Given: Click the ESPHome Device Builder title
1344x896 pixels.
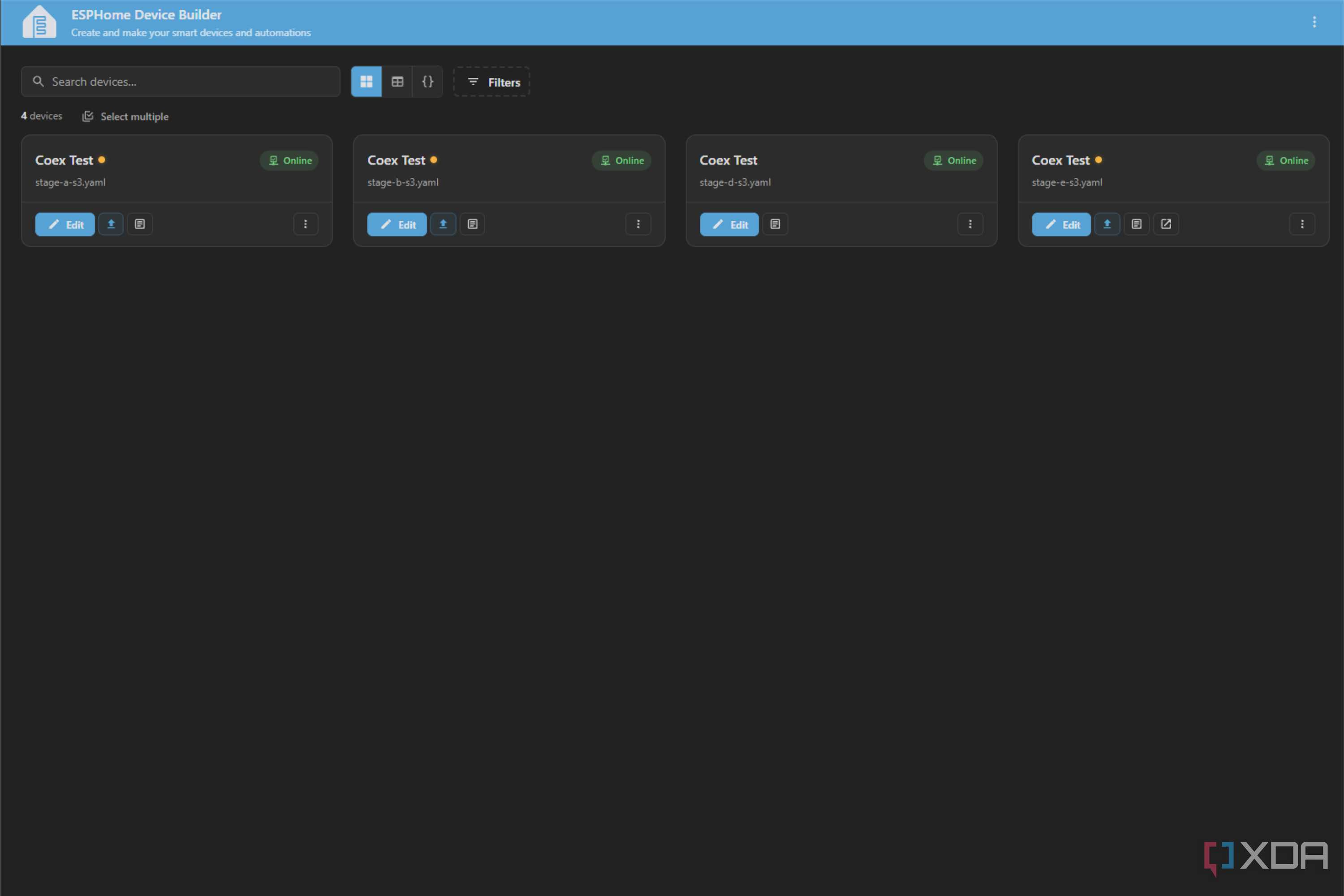Looking at the screenshot, I should [146, 15].
